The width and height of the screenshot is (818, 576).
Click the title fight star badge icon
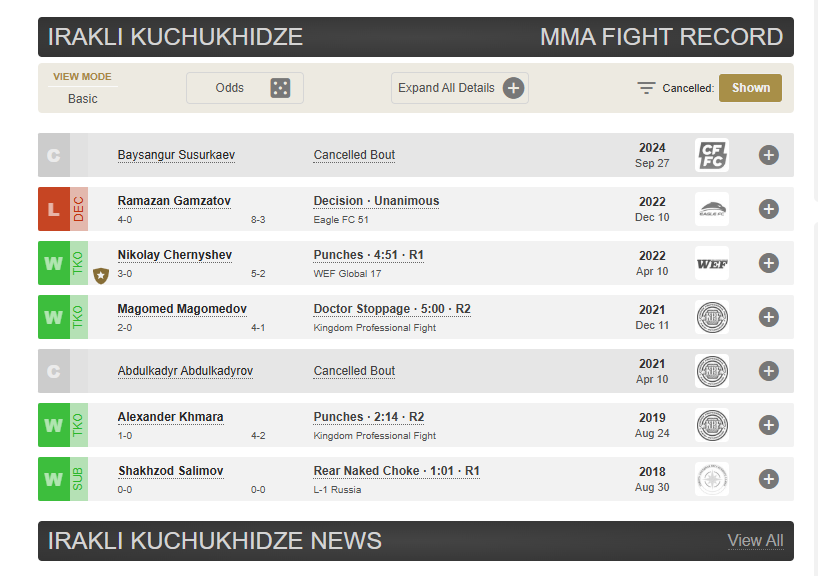(101, 275)
